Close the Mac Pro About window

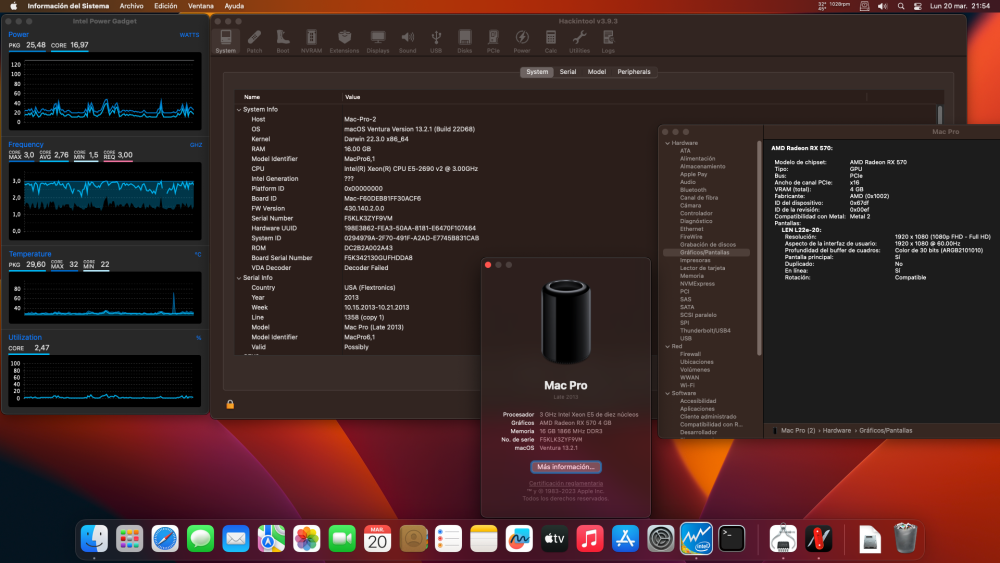click(x=488, y=265)
